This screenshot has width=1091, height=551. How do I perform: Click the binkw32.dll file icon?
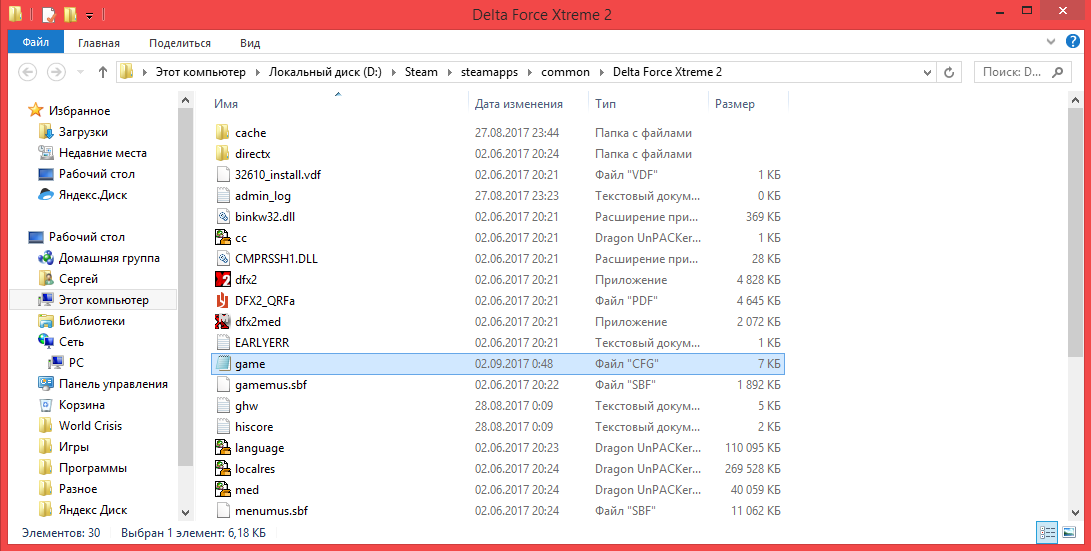point(223,216)
